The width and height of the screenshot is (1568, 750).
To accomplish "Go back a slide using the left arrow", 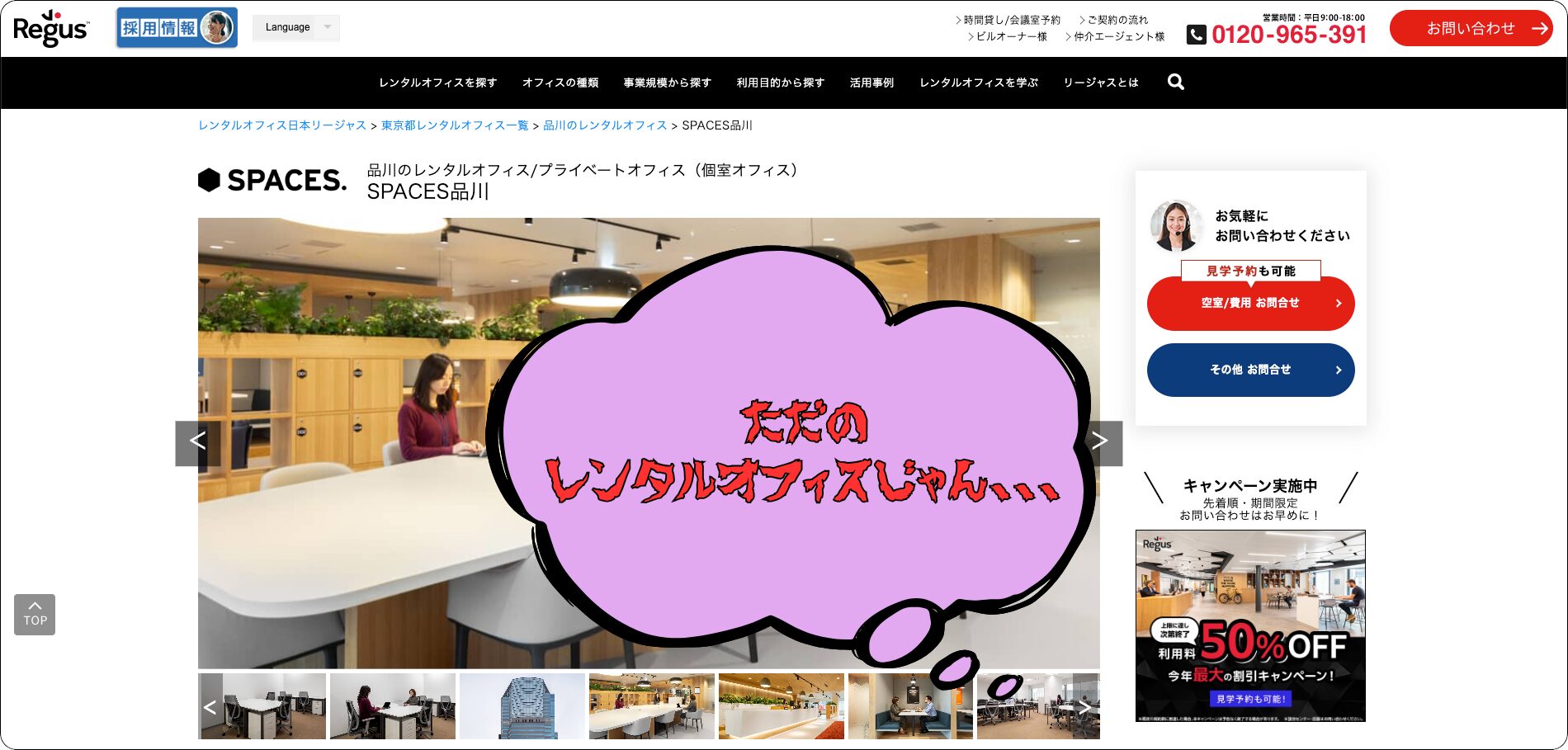I will (x=197, y=441).
